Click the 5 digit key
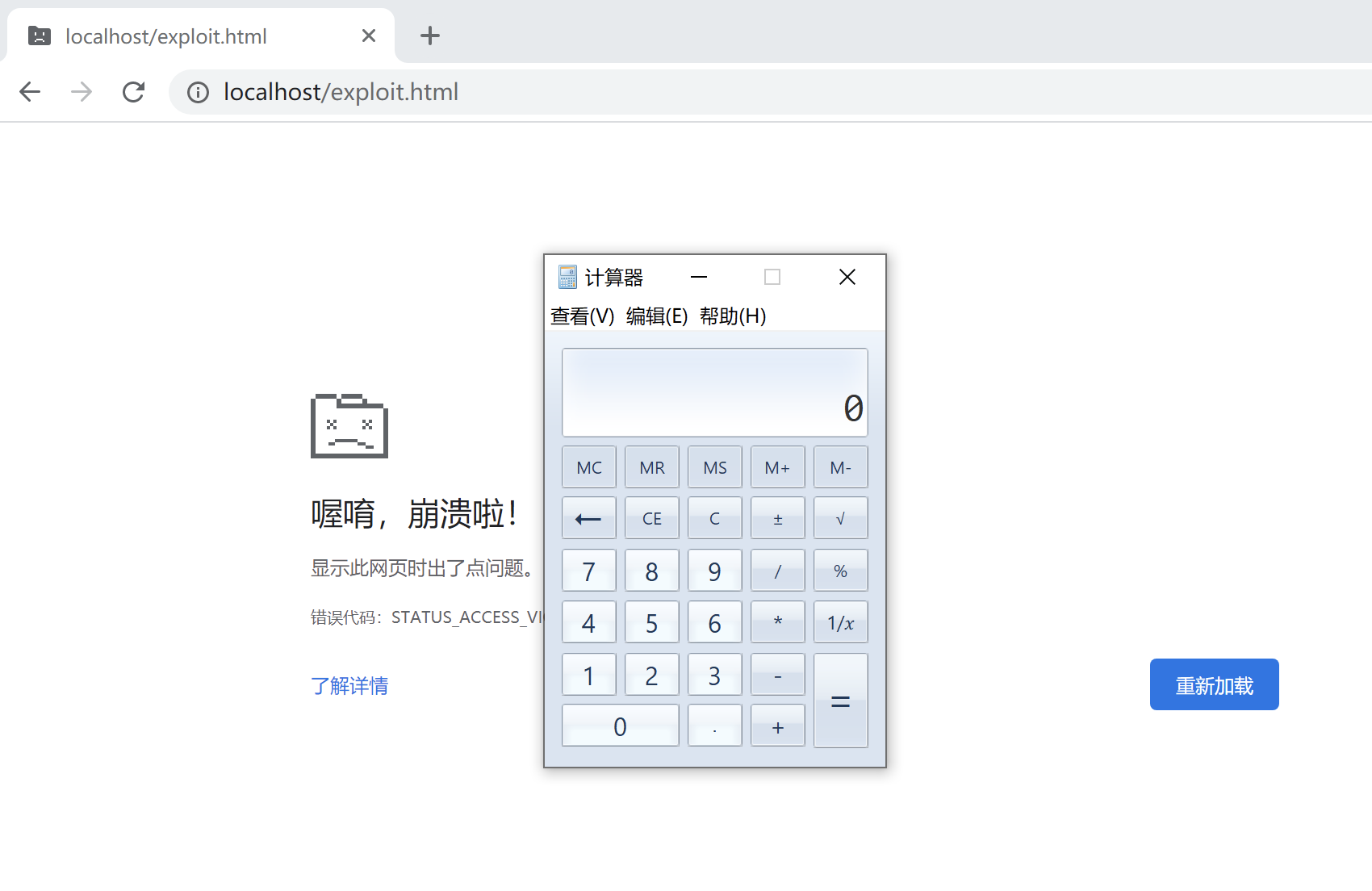This screenshot has width=1372, height=891. (652, 622)
